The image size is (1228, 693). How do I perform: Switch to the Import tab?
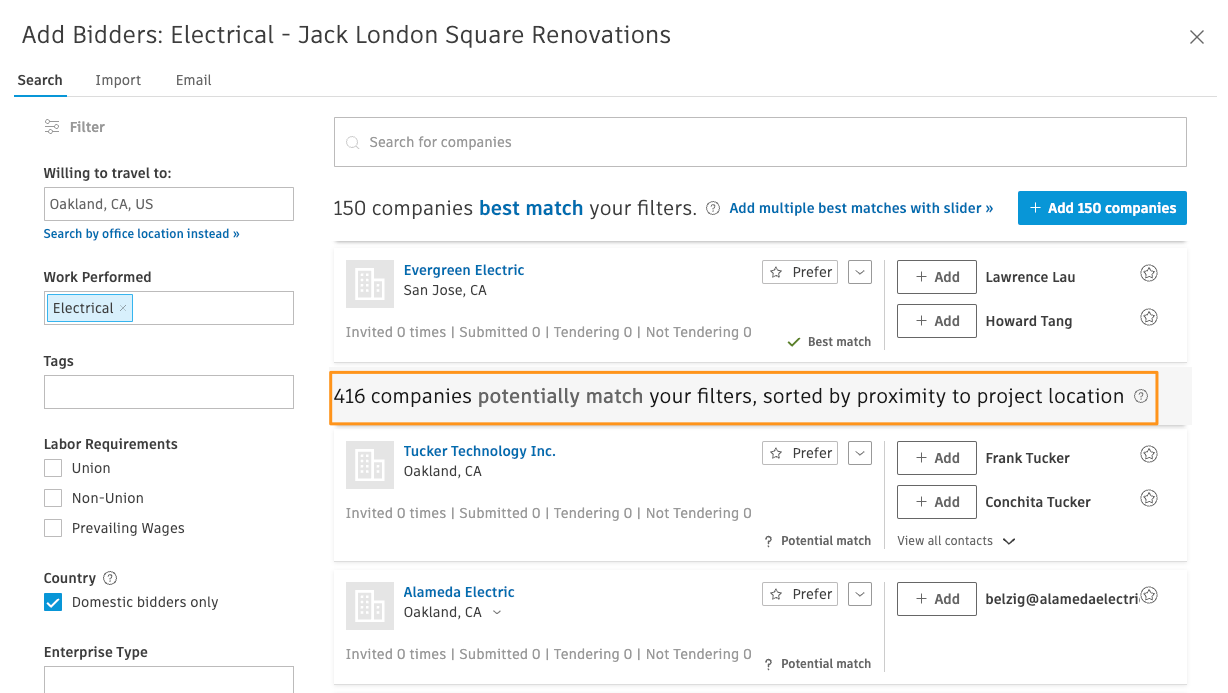118,80
